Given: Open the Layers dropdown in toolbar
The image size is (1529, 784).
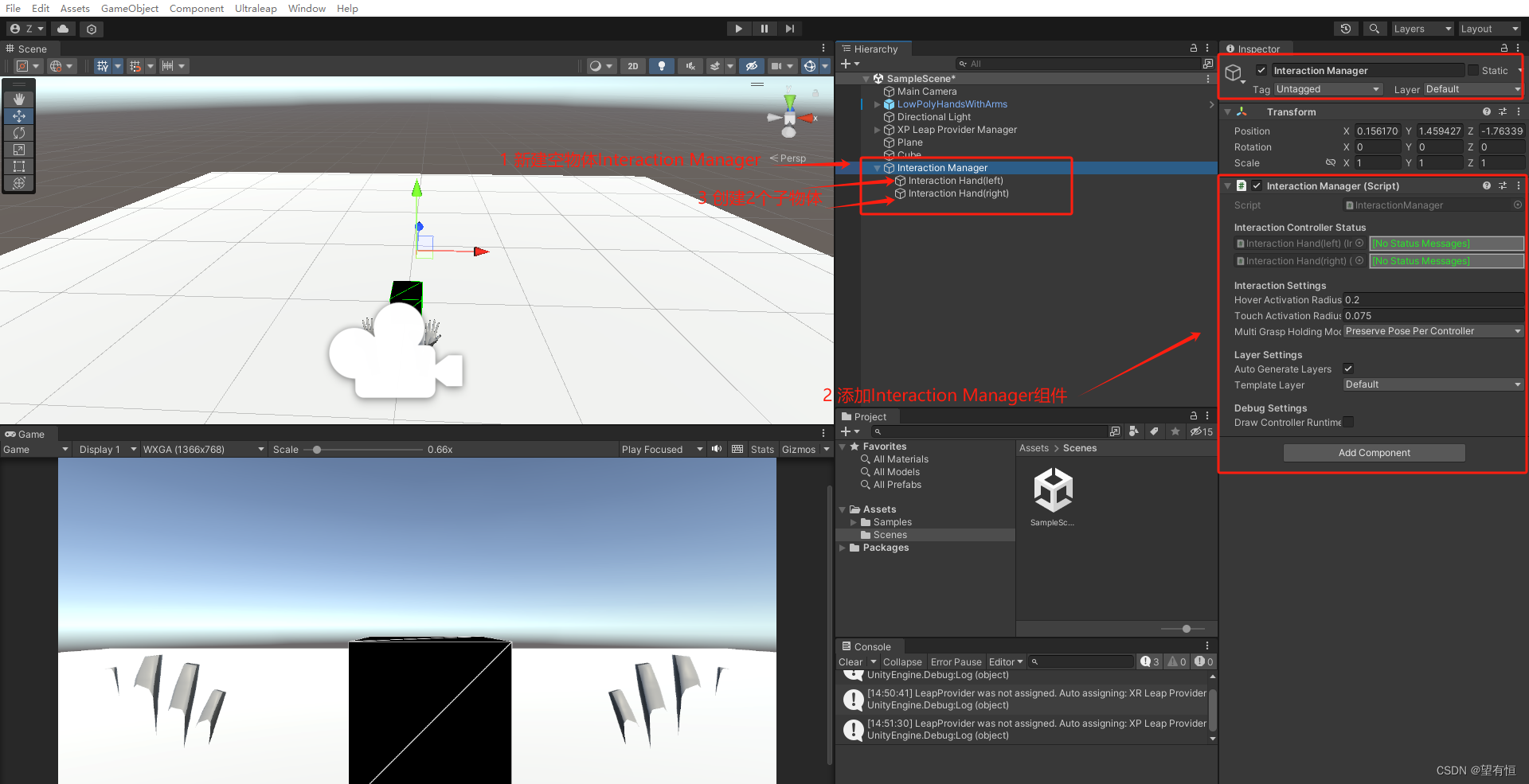Looking at the screenshot, I should click(1422, 29).
